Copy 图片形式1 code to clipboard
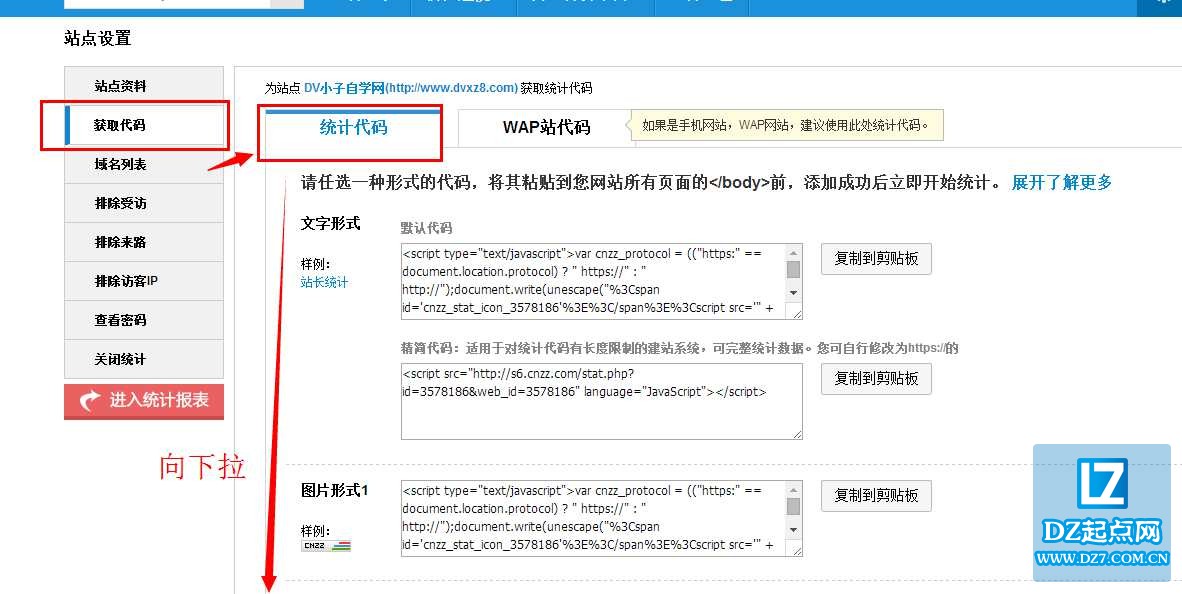This screenshot has width=1182, height=594. (x=876, y=496)
